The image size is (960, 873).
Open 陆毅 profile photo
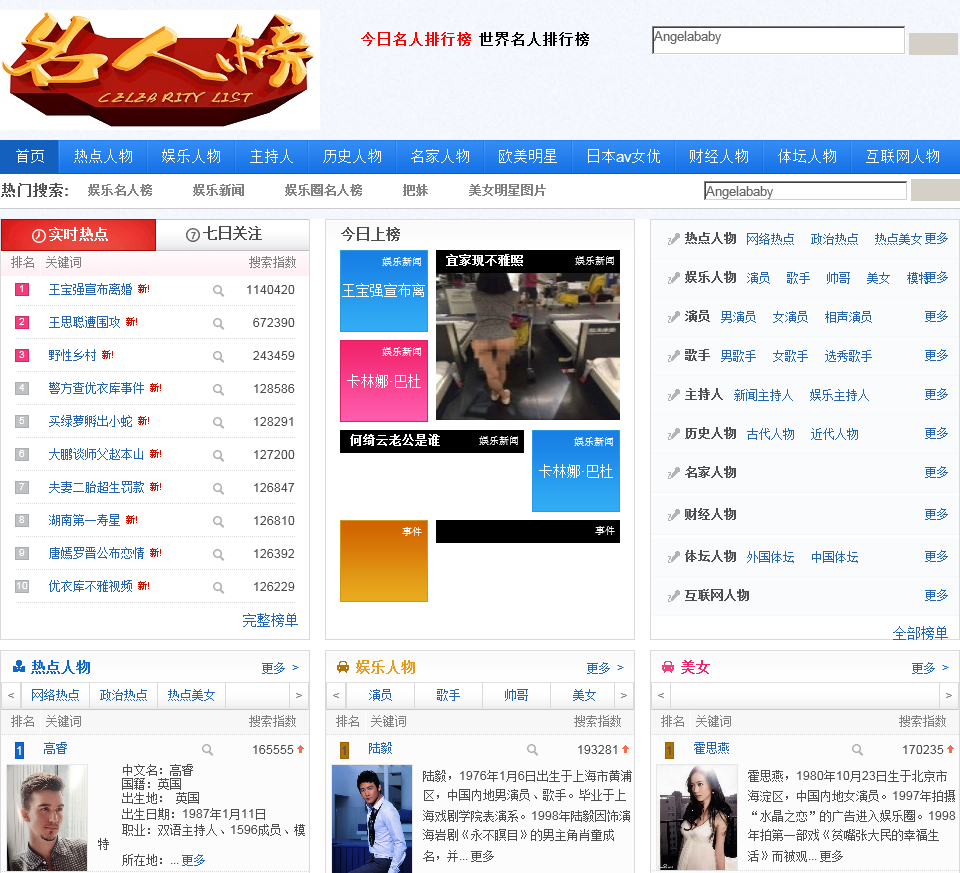pyautogui.click(x=372, y=819)
